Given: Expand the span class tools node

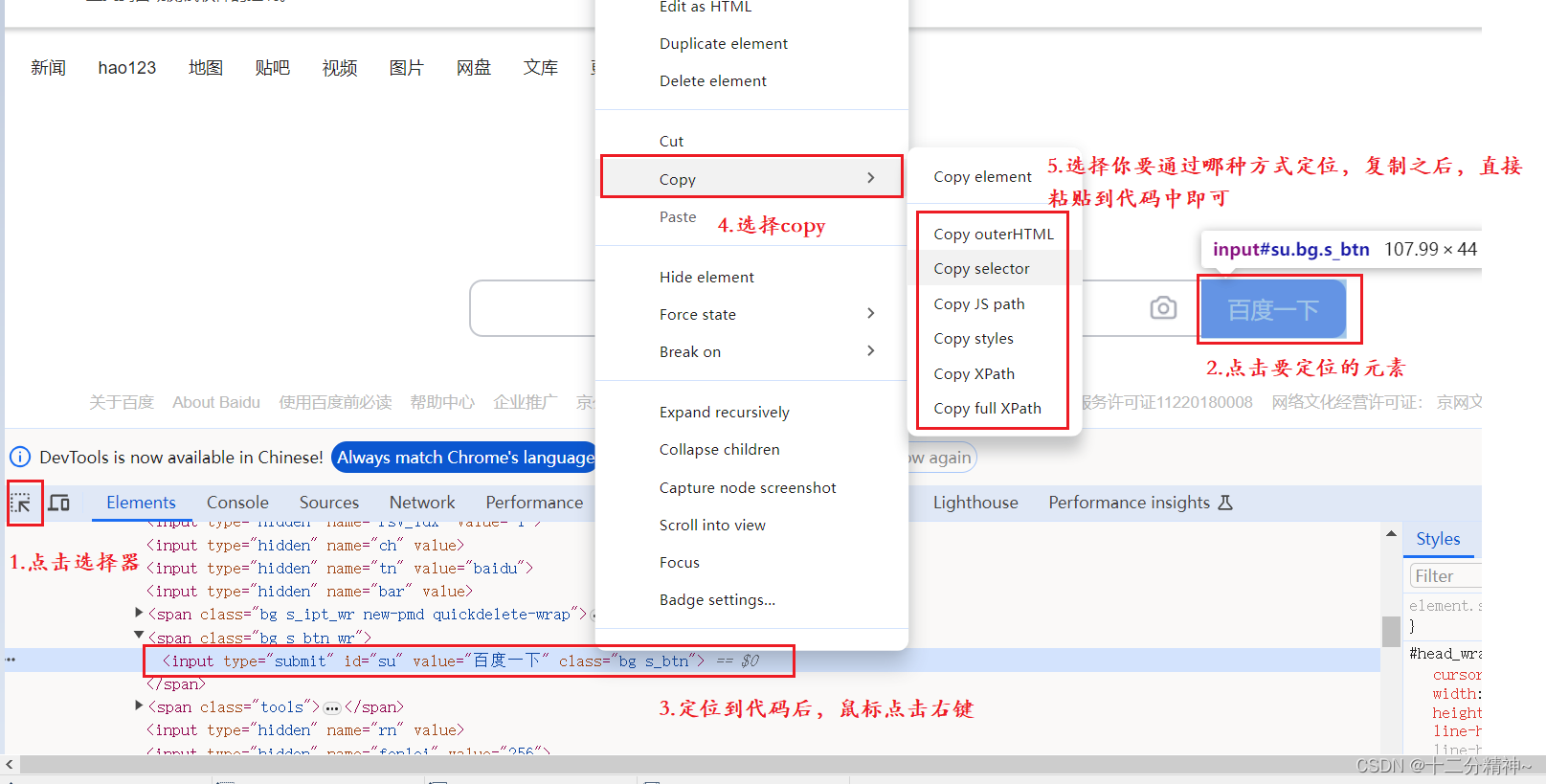Looking at the screenshot, I should [139, 706].
